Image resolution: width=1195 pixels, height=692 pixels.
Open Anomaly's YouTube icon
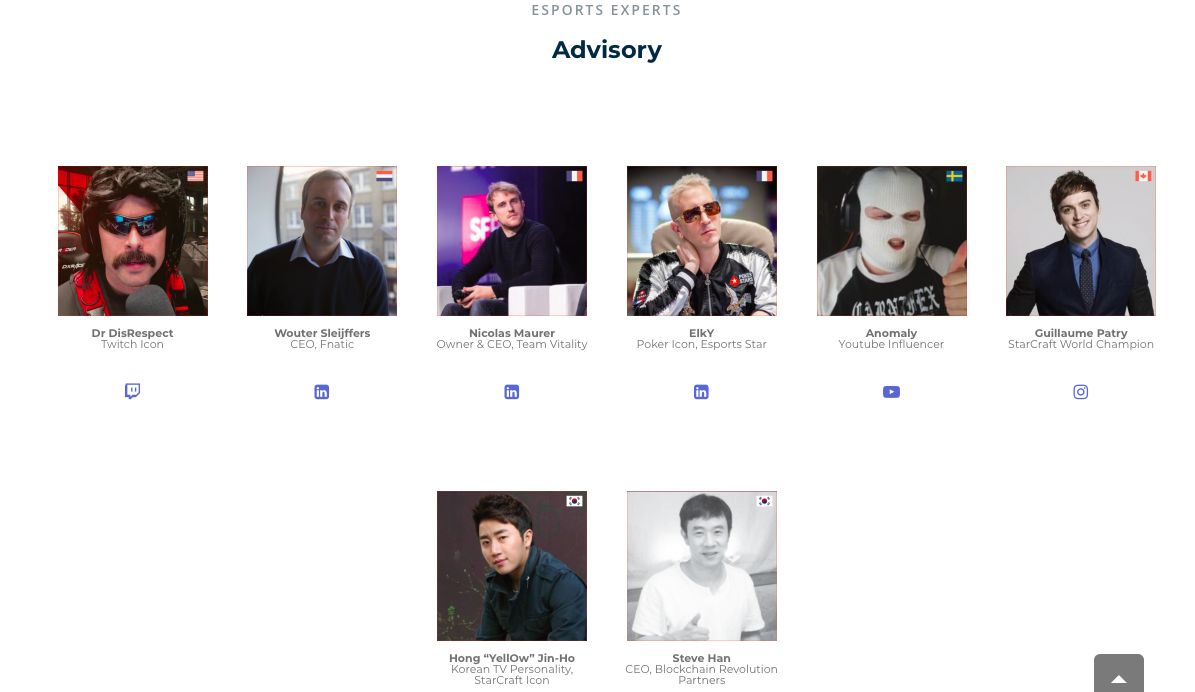coord(891,392)
